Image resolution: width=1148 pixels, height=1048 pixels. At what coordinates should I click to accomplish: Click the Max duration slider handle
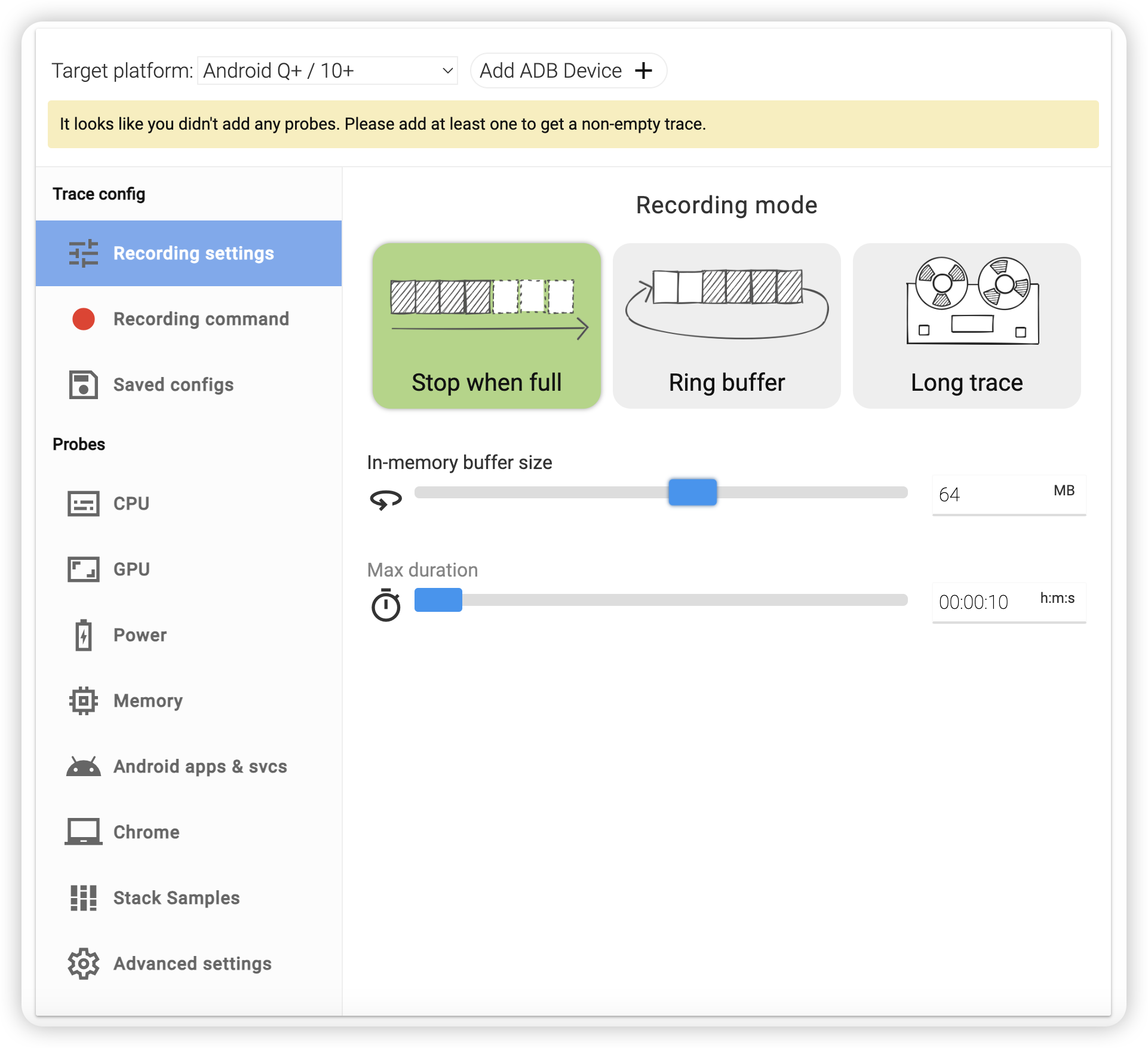click(x=438, y=600)
